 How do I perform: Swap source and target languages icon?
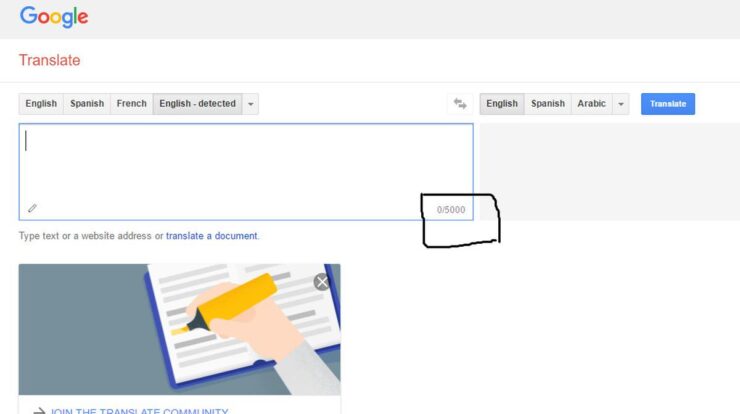(460, 104)
